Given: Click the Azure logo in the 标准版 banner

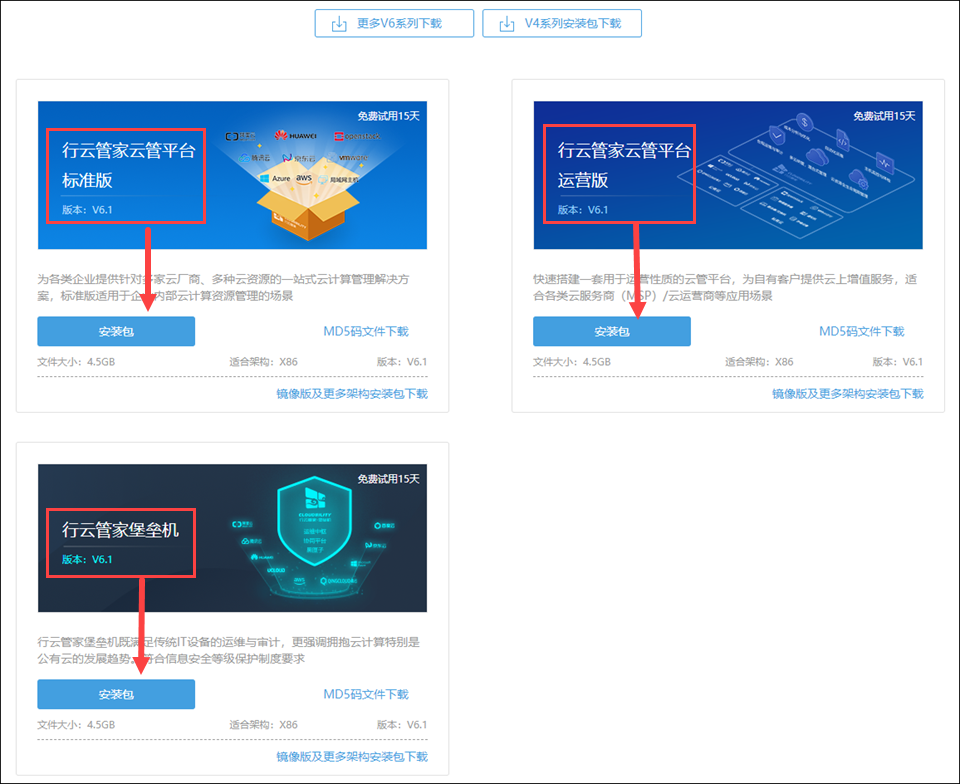Looking at the screenshot, I should (x=275, y=177).
